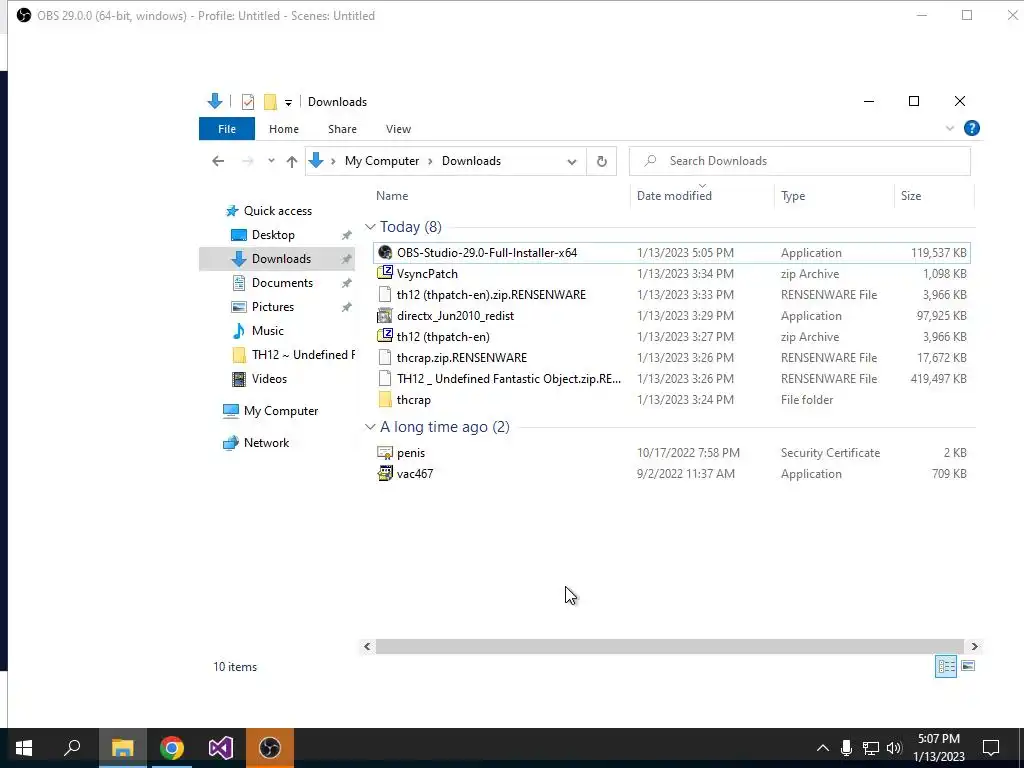Click the 119,537 KB size cell
The width and height of the screenshot is (1024, 768).
point(938,253)
